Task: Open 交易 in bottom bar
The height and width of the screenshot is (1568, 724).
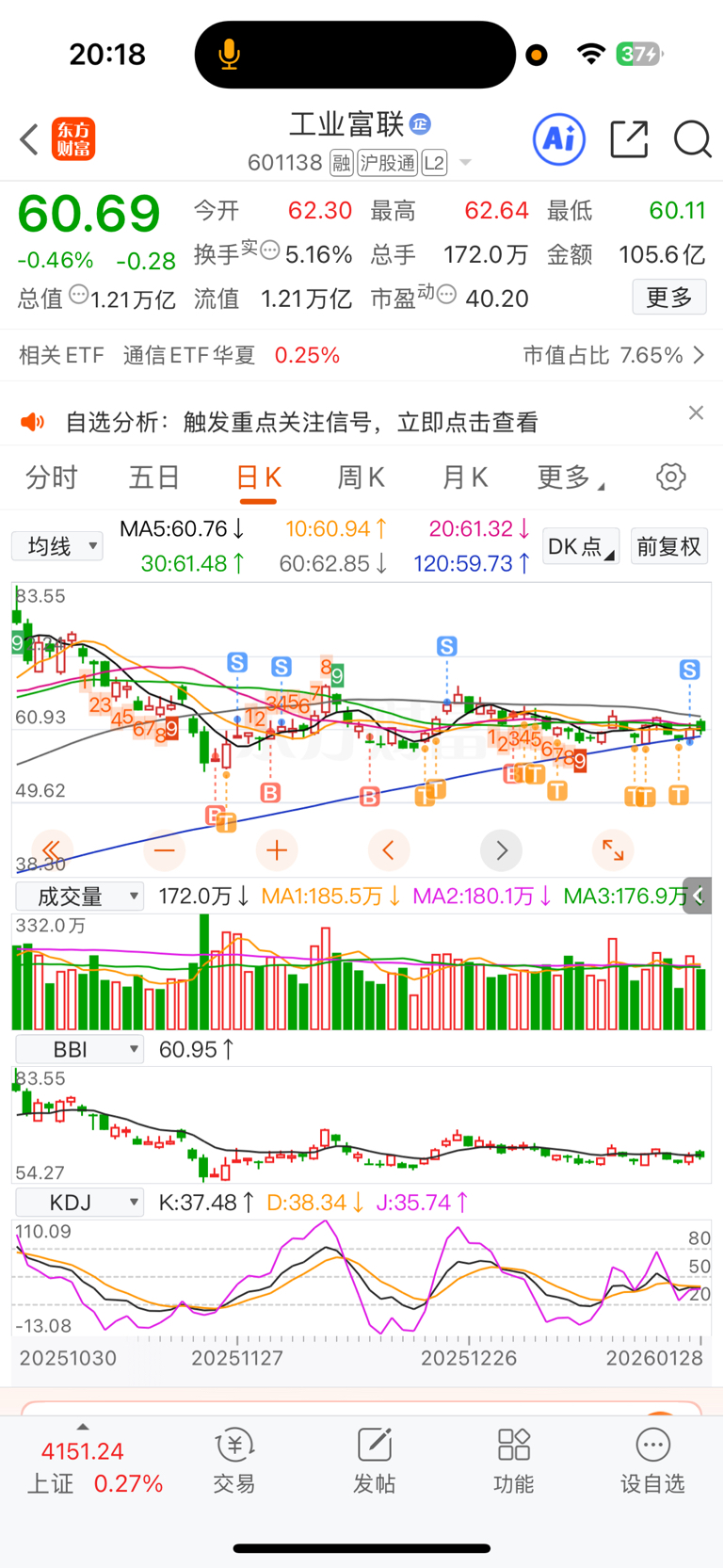Action: [x=234, y=1462]
